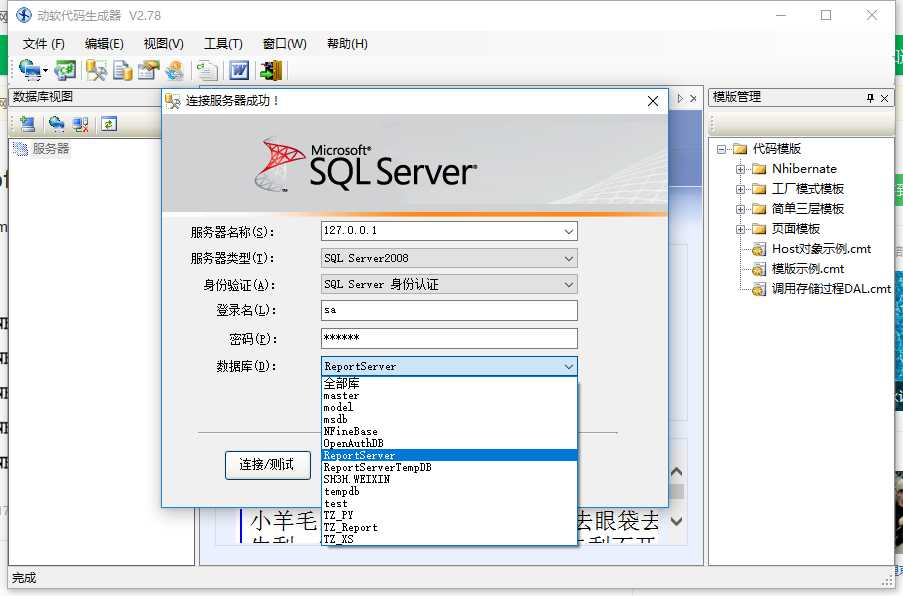The height and width of the screenshot is (596, 903).
Task: Open the 身份验证 dropdown
Action: (x=568, y=284)
